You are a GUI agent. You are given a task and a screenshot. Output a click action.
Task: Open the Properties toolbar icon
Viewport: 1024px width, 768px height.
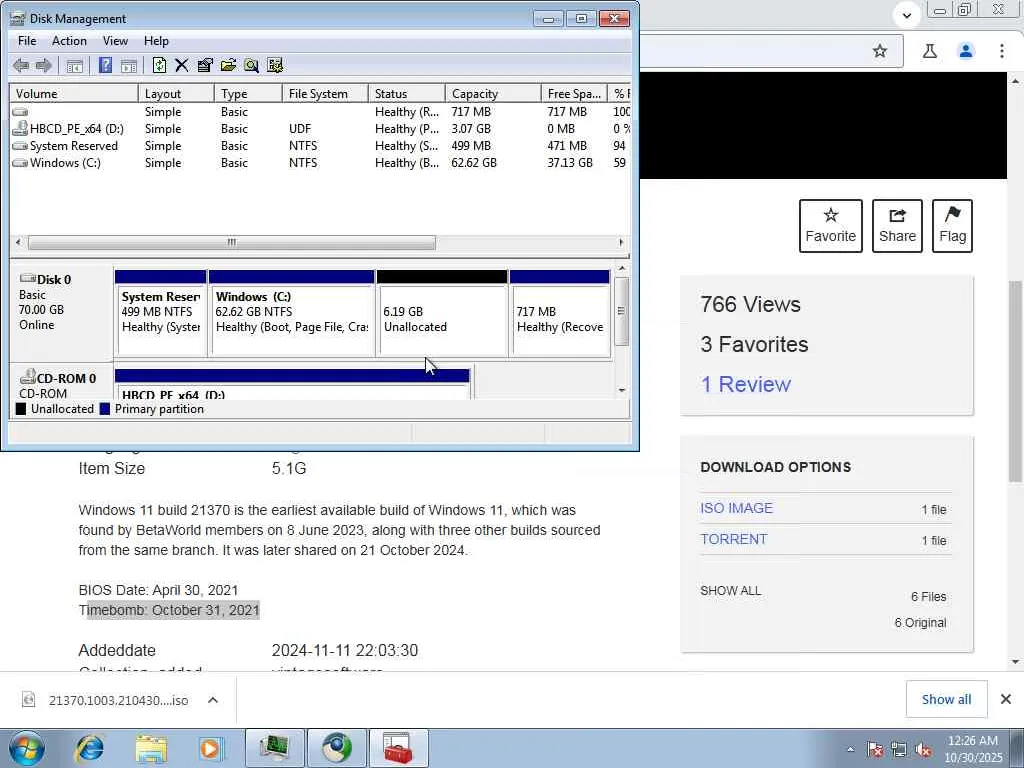coord(205,65)
